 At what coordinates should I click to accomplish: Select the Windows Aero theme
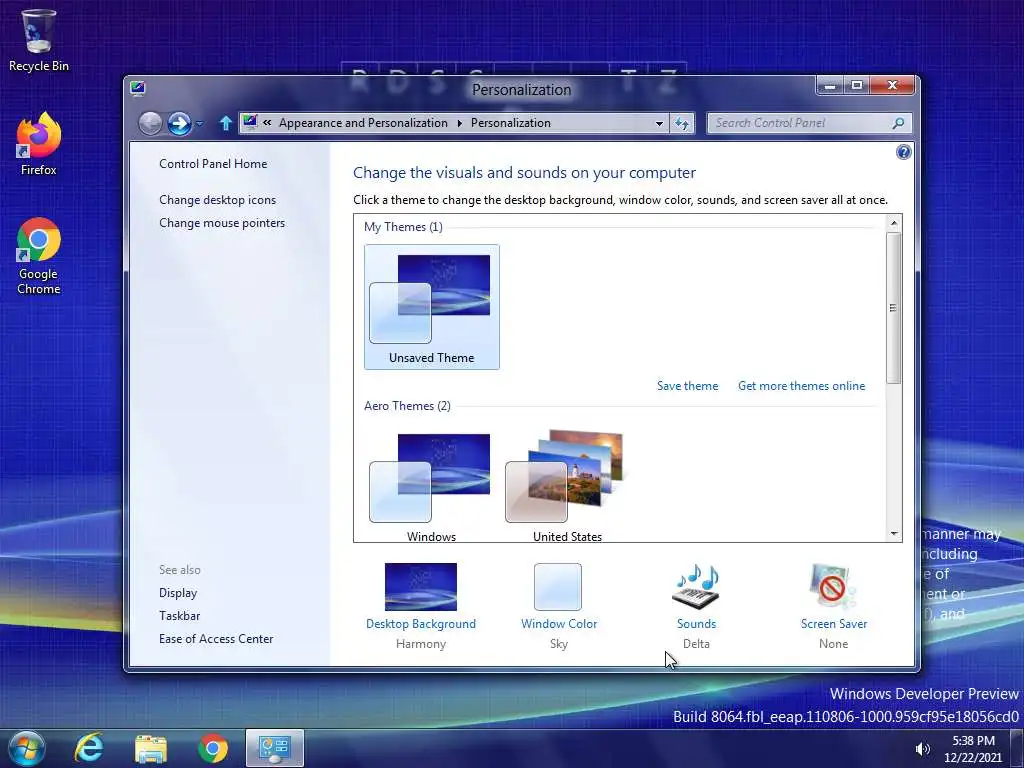431,487
